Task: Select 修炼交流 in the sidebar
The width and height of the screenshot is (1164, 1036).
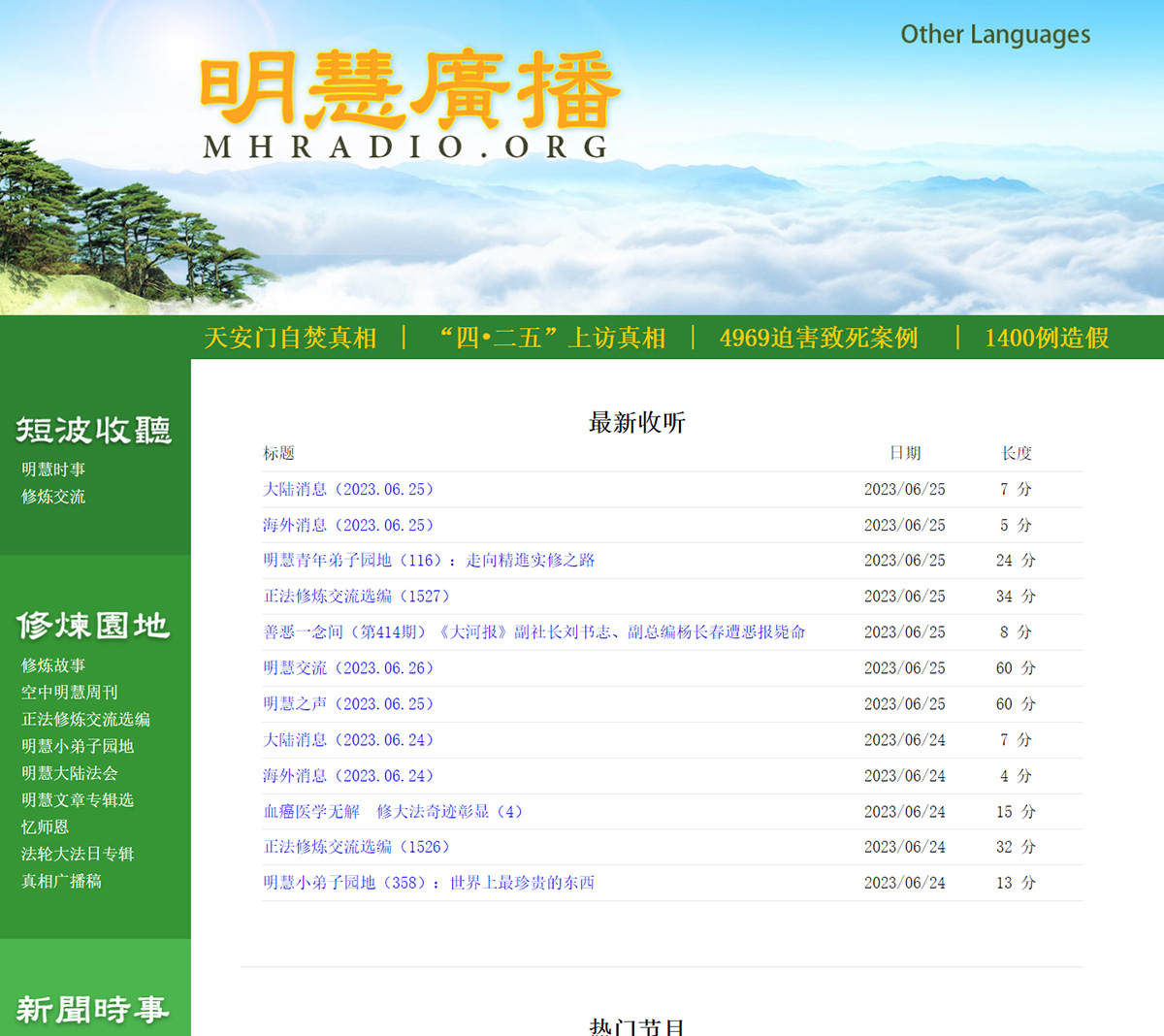Action: pos(53,496)
